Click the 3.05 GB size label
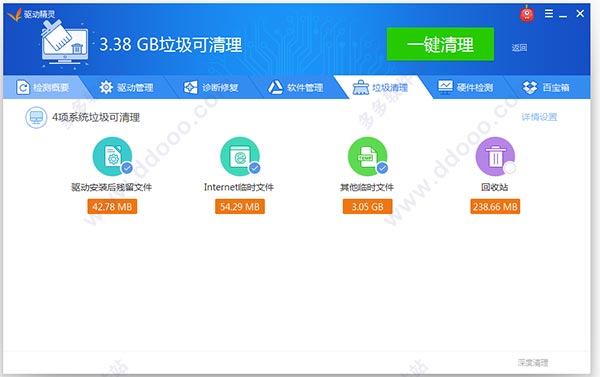This screenshot has width=600, height=377. 367,207
